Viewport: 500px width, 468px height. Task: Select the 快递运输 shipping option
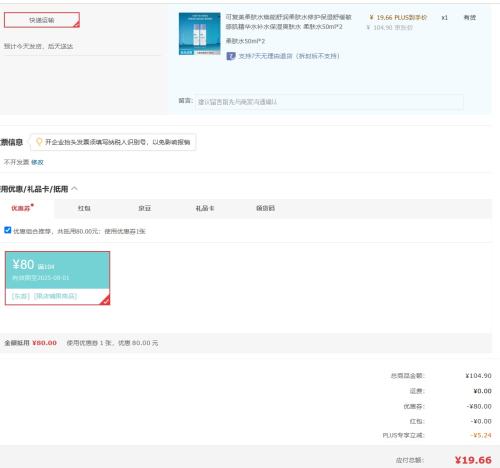pos(42,20)
